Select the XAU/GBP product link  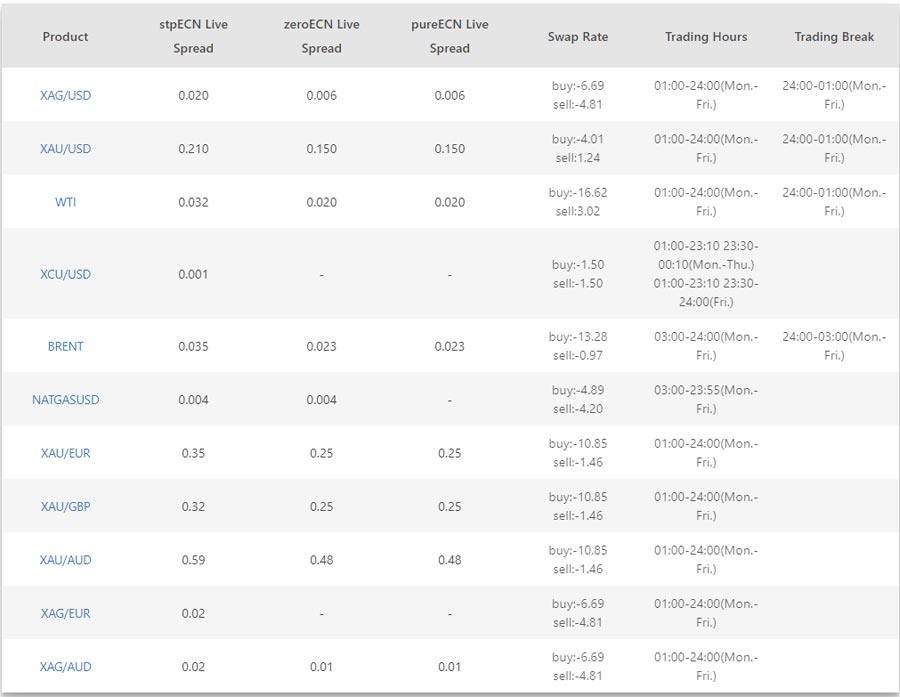[x=65, y=507]
